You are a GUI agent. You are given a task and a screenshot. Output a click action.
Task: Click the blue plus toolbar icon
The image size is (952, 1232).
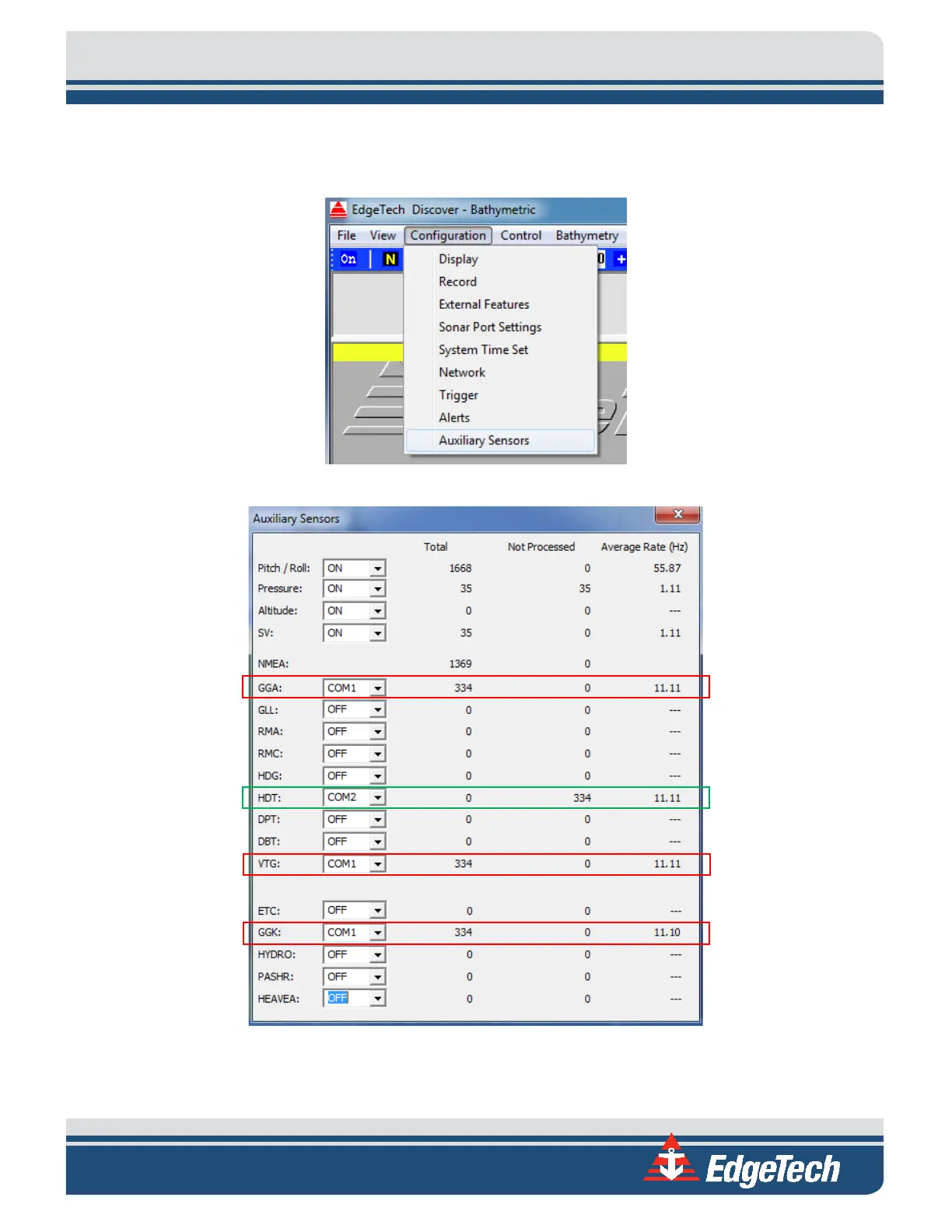coord(620,259)
